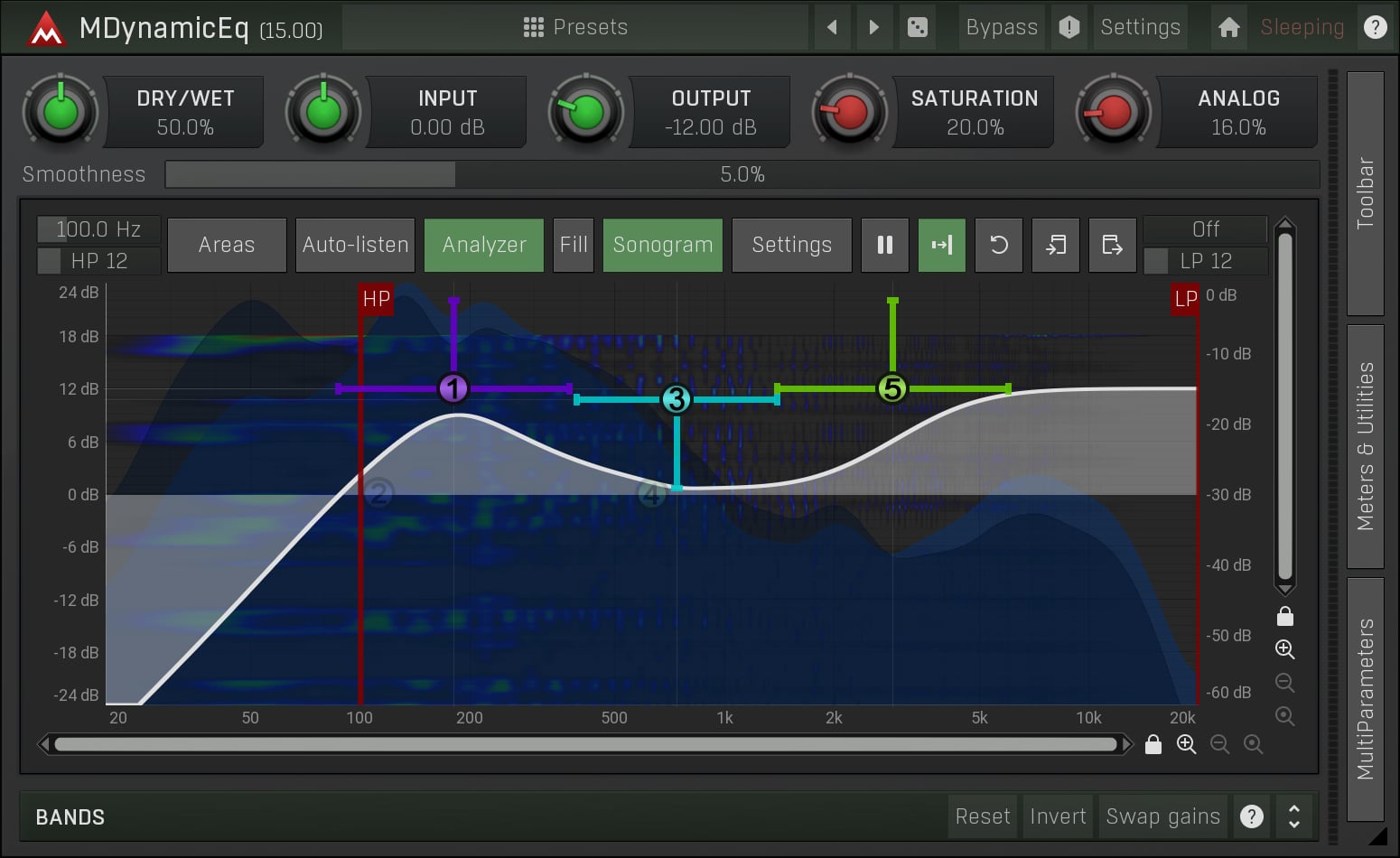Open the Presets browser

pyautogui.click(x=575, y=27)
